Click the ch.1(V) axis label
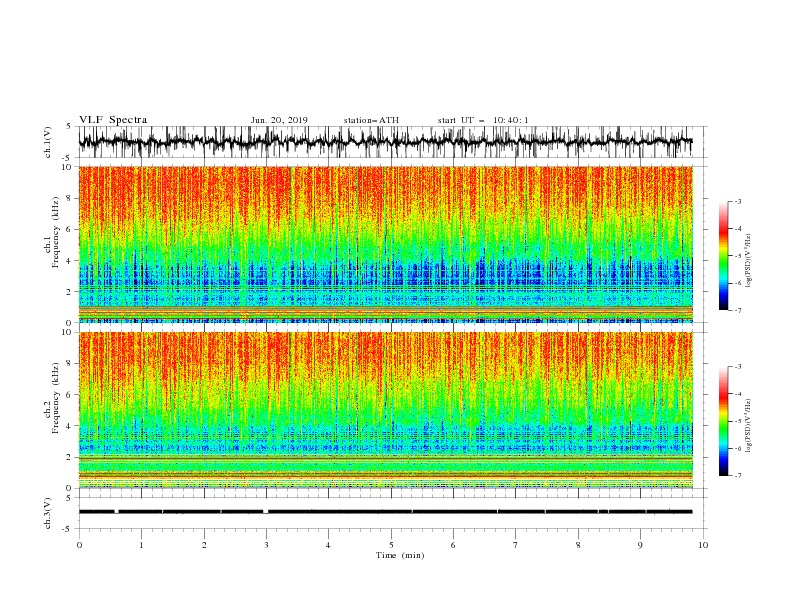The width and height of the screenshot is (792, 612). click(x=48, y=142)
